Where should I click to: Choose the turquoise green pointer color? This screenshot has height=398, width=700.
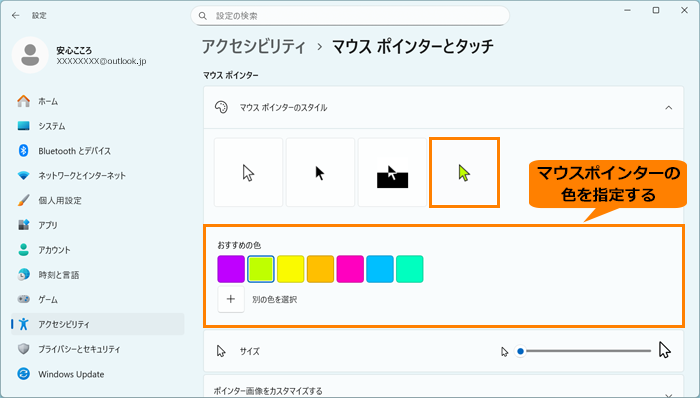pos(410,269)
